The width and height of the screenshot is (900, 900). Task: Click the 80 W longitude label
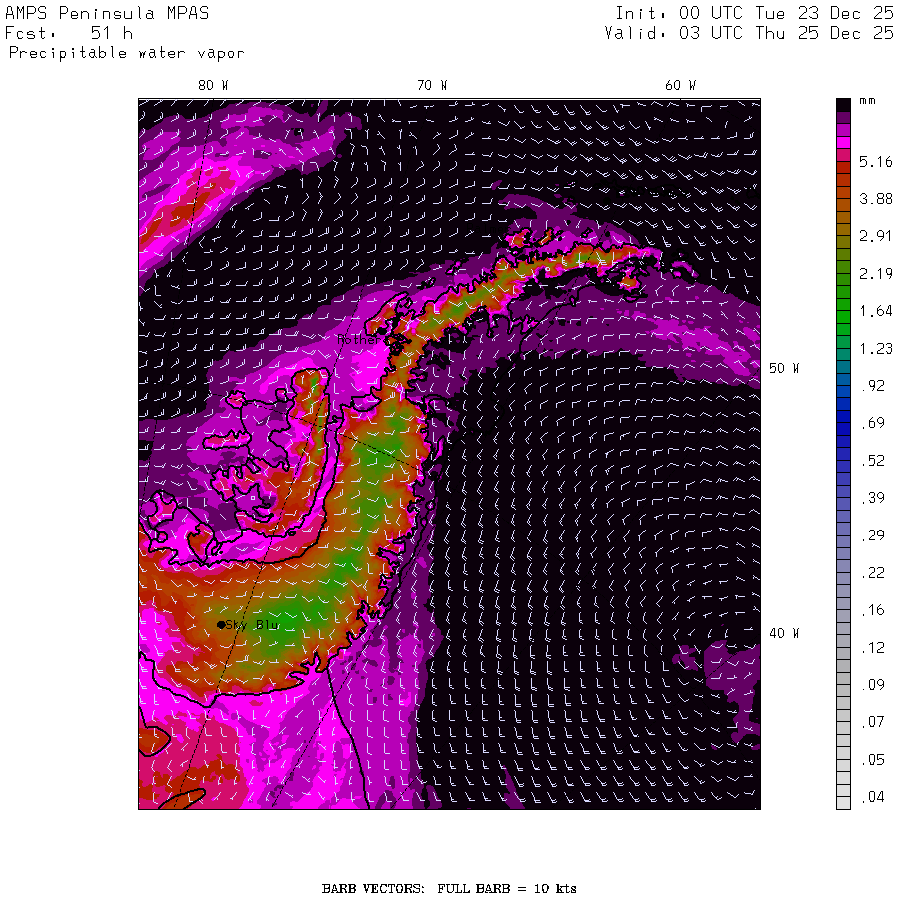pos(212,86)
